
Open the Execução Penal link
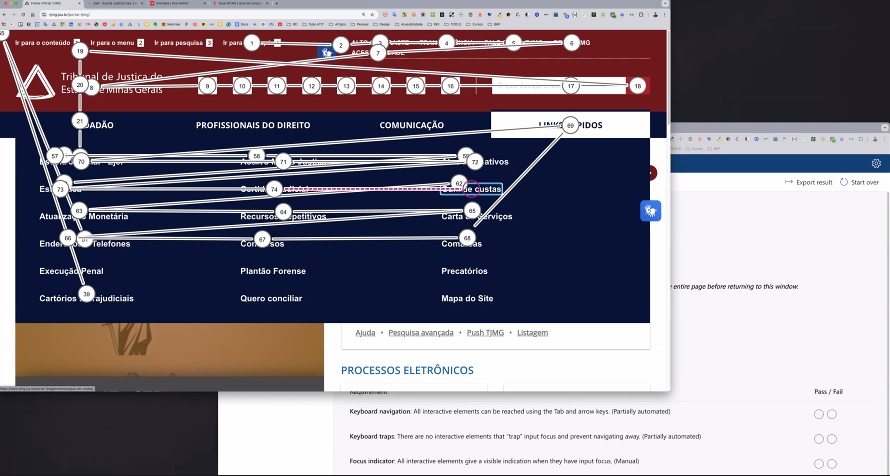tap(72, 271)
